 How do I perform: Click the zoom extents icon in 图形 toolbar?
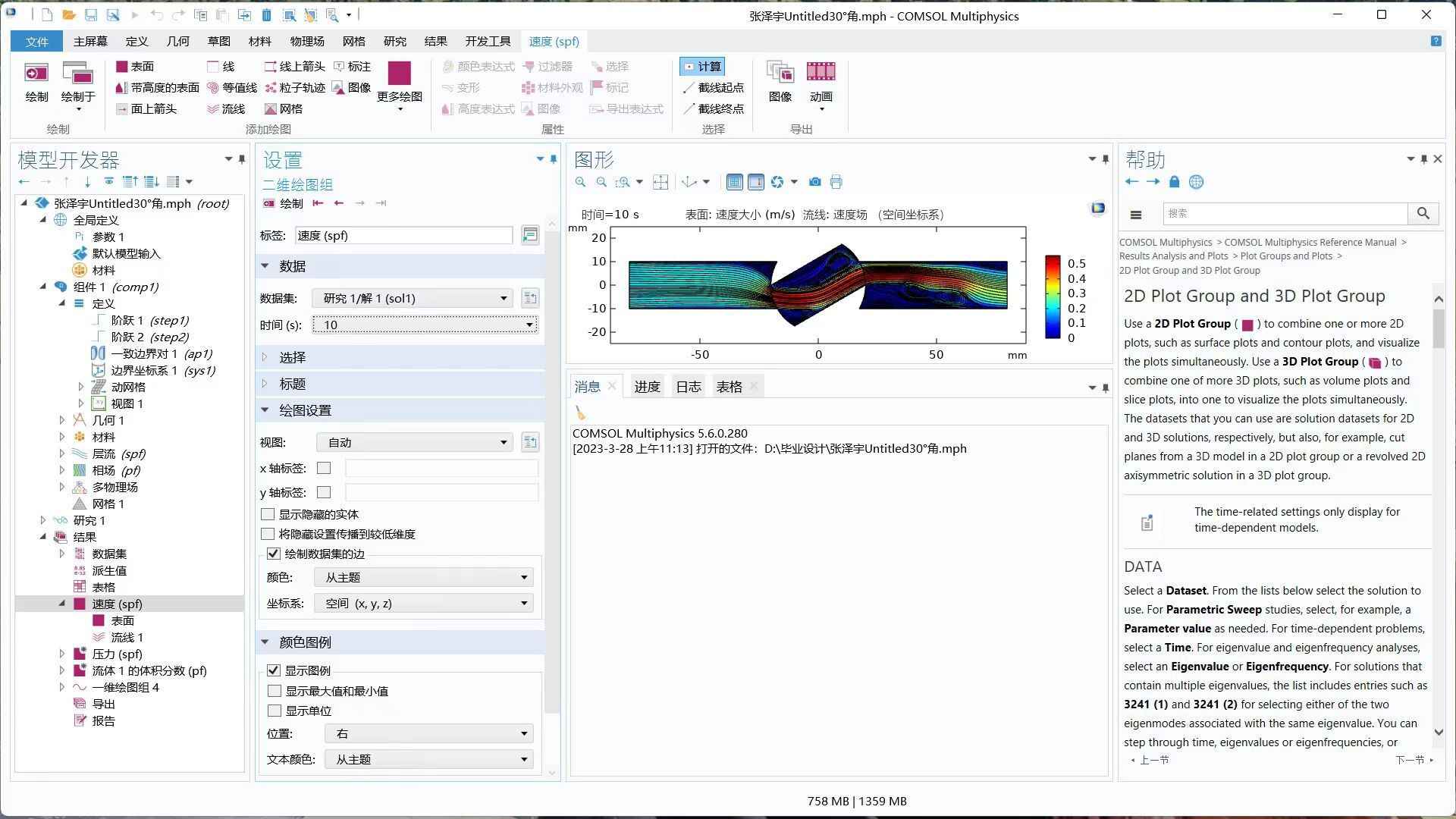point(661,182)
